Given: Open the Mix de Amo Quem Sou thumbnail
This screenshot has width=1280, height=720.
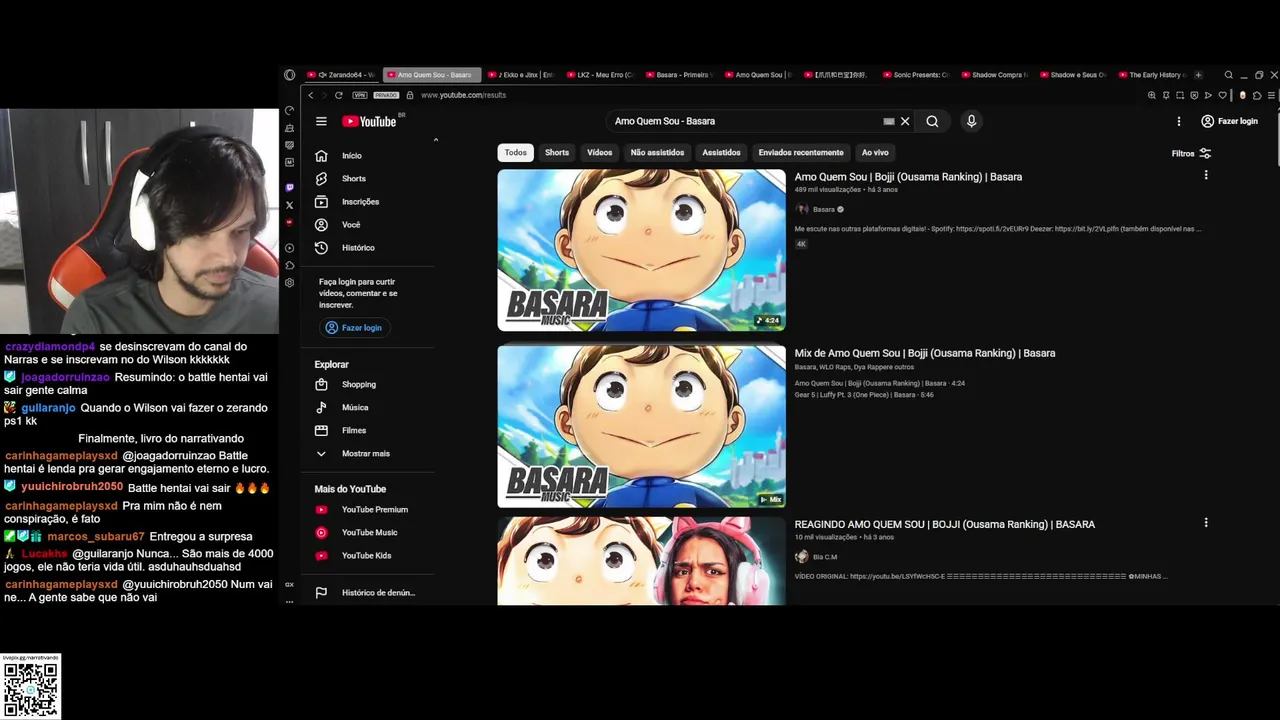Looking at the screenshot, I should click(x=642, y=427).
